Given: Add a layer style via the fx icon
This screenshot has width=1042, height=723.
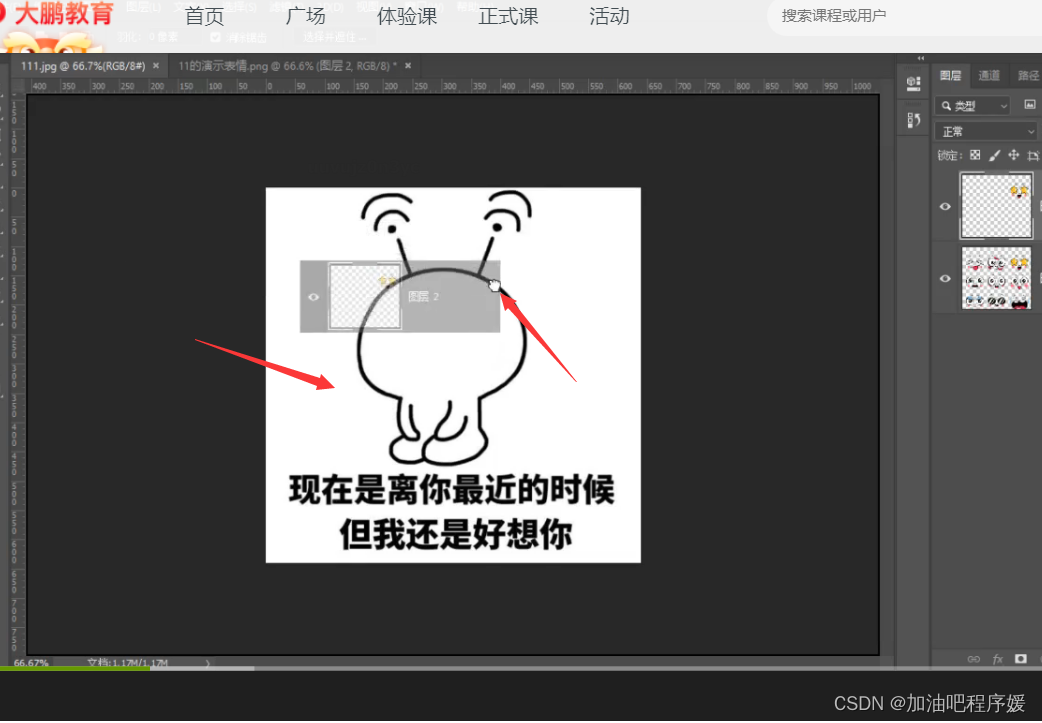Looking at the screenshot, I should point(997,659).
